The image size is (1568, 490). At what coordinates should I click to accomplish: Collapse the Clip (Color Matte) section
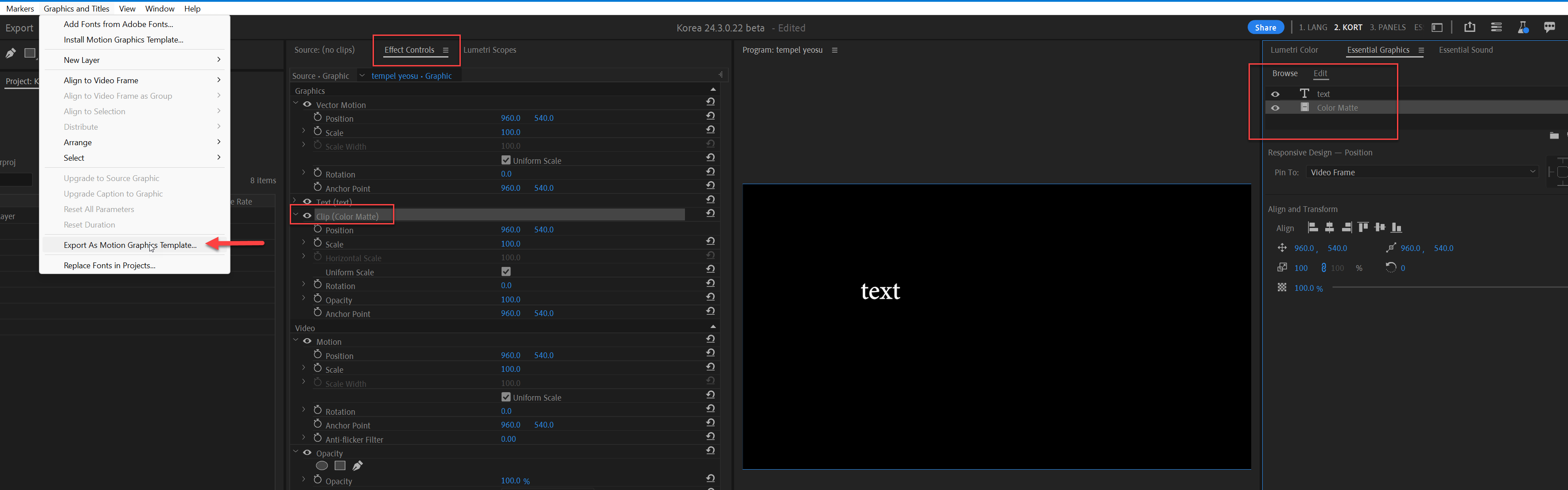tap(296, 215)
